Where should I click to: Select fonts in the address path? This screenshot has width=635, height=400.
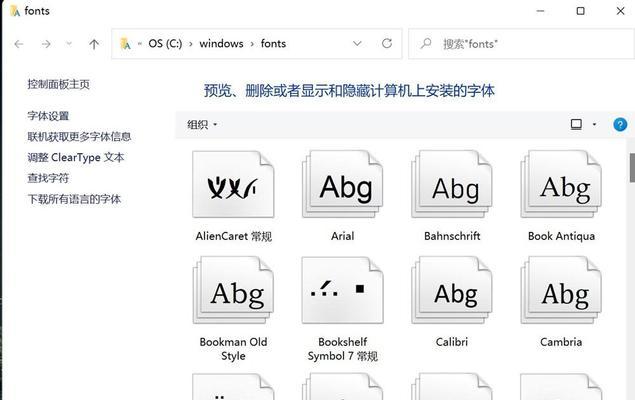coord(273,43)
